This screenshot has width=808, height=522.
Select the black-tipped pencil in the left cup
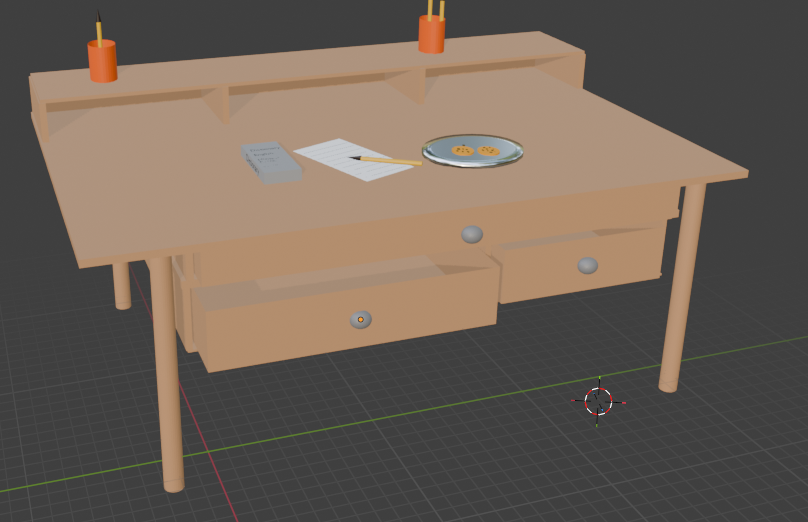[98, 28]
